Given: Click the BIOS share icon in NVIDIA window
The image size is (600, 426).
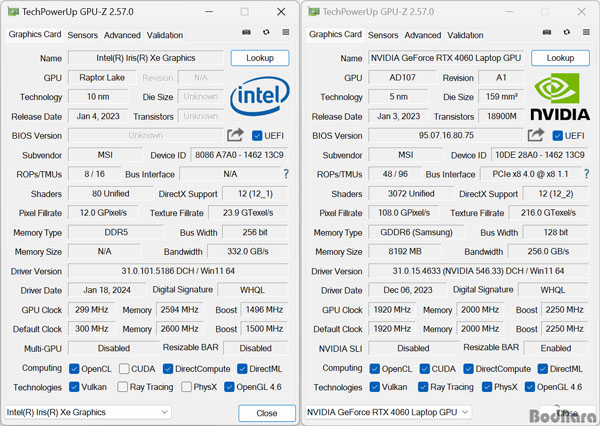Looking at the screenshot, I should [x=535, y=135].
